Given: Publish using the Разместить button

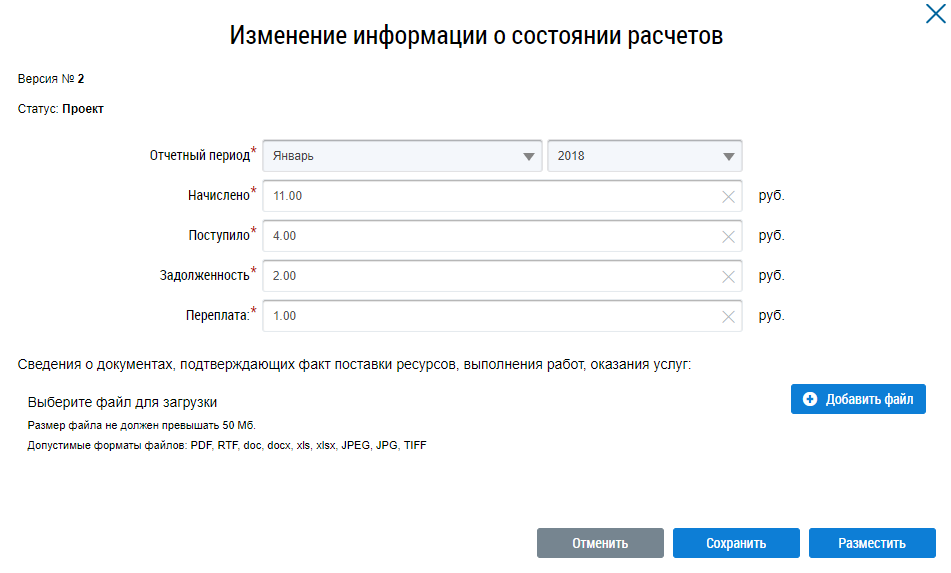Looking at the screenshot, I should [872, 543].
